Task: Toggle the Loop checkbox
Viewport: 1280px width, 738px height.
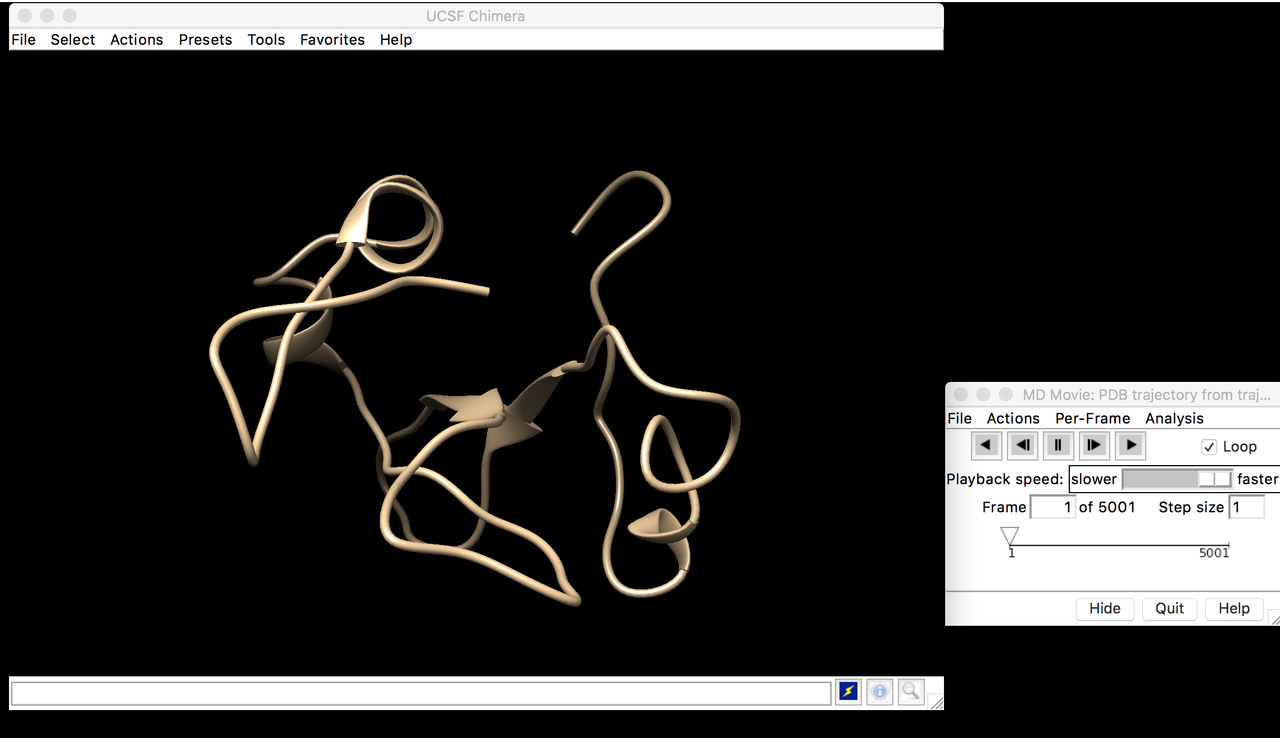Action: [1209, 447]
